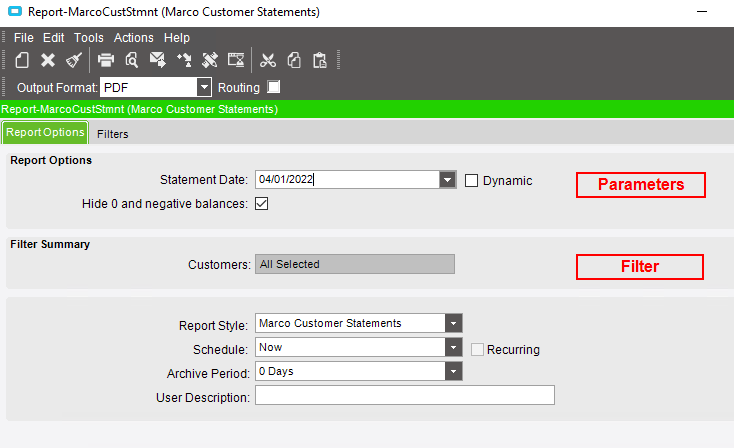734x448 pixels.
Task: Click the pencil and ruler design icon
Action: (210, 60)
